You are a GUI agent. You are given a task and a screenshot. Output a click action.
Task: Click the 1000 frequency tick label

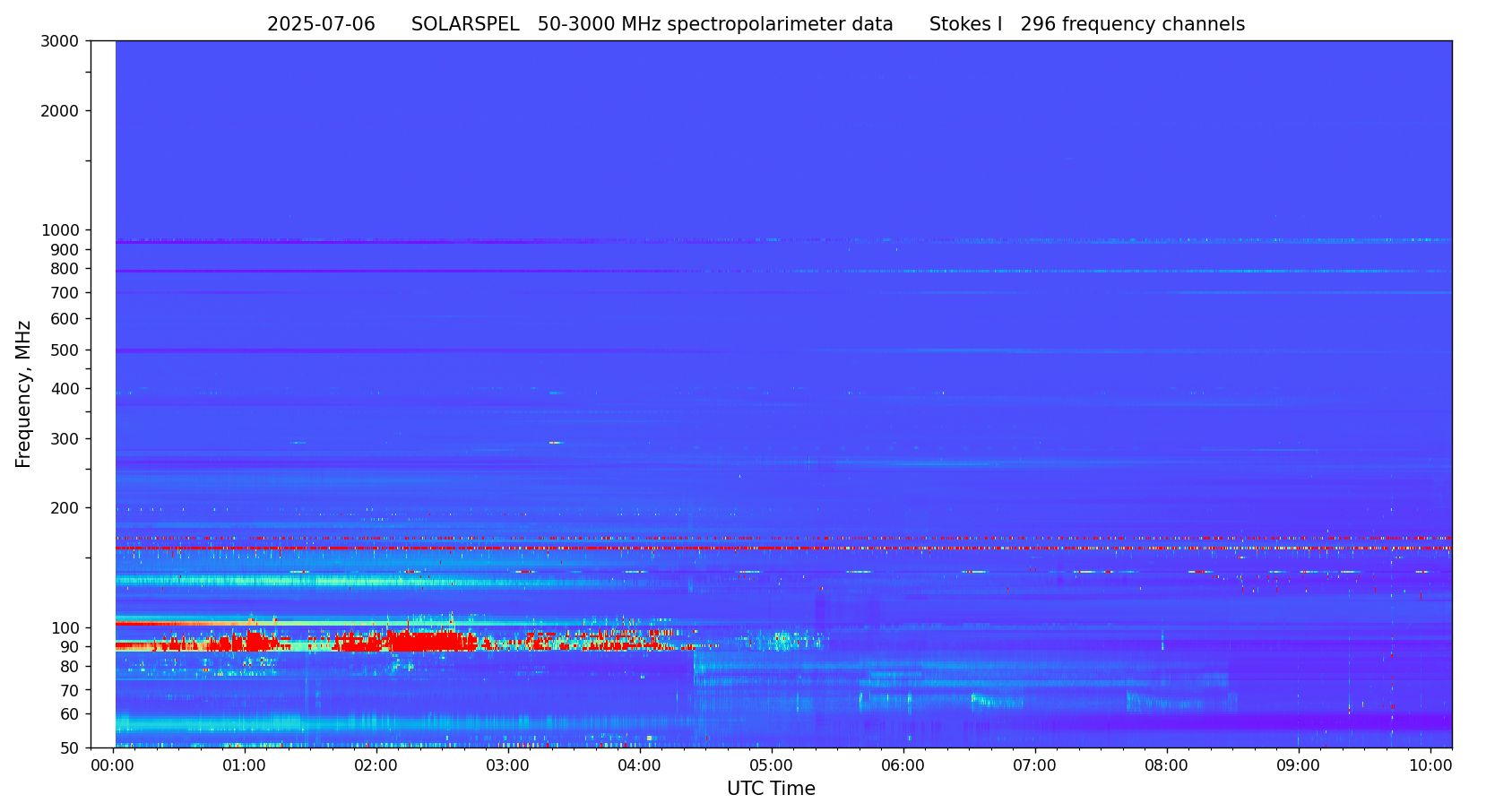(x=60, y=230)
